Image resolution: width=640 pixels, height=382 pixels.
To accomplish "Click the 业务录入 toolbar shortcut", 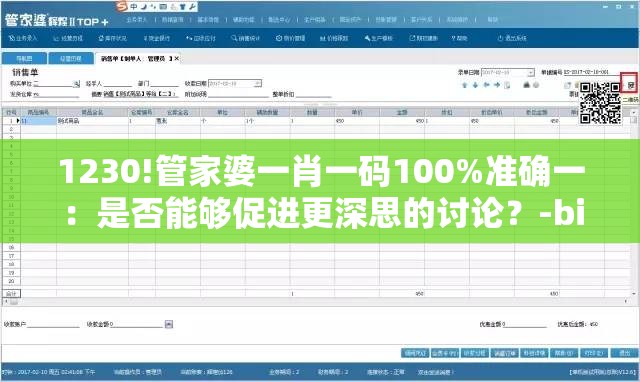I will [23, 38].
